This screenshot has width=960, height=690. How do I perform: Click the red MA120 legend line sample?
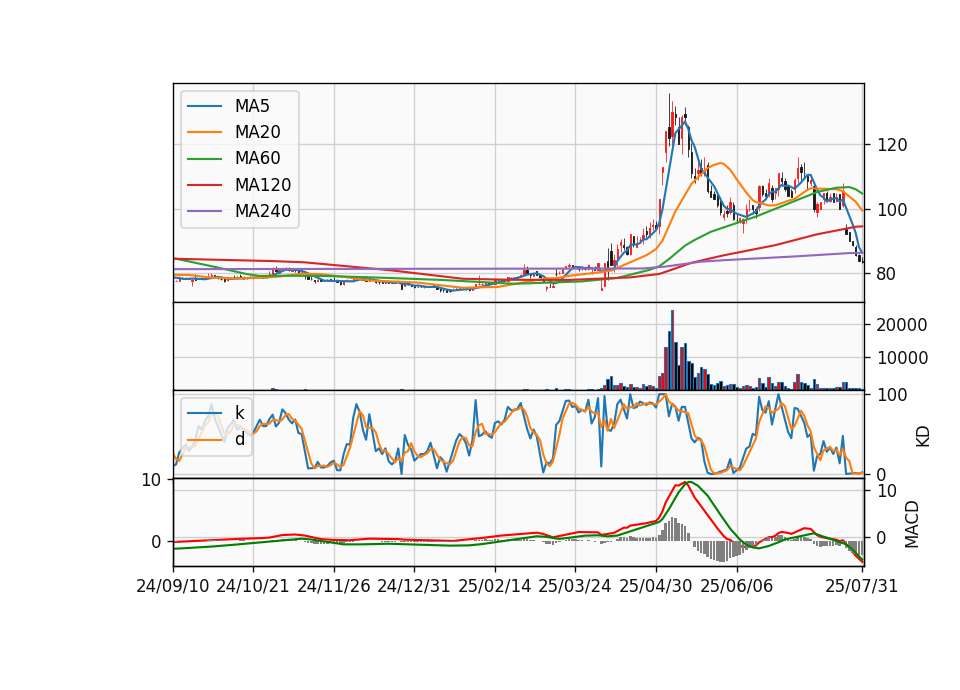[x=204, y=185]
